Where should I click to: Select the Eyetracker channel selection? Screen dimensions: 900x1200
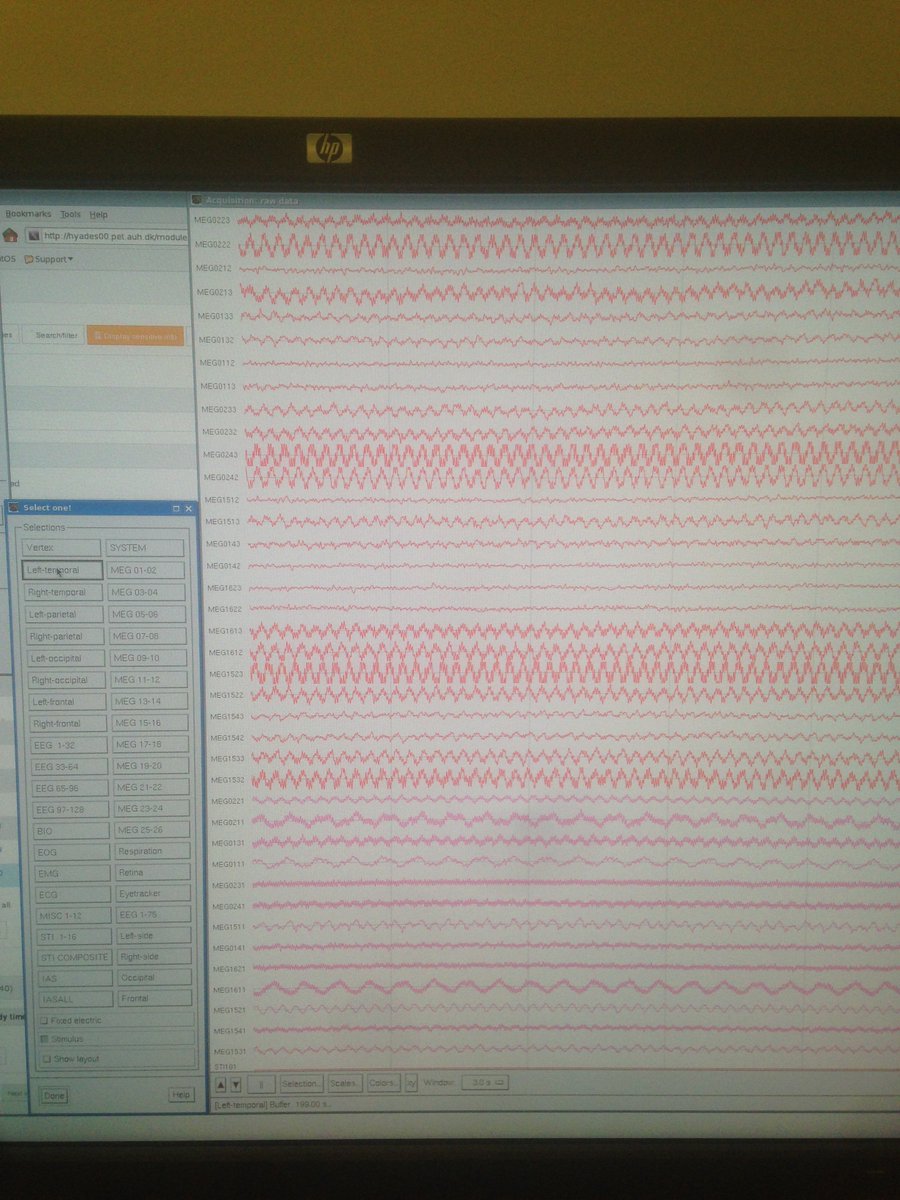pyautogui.click(x=154, y=893)
